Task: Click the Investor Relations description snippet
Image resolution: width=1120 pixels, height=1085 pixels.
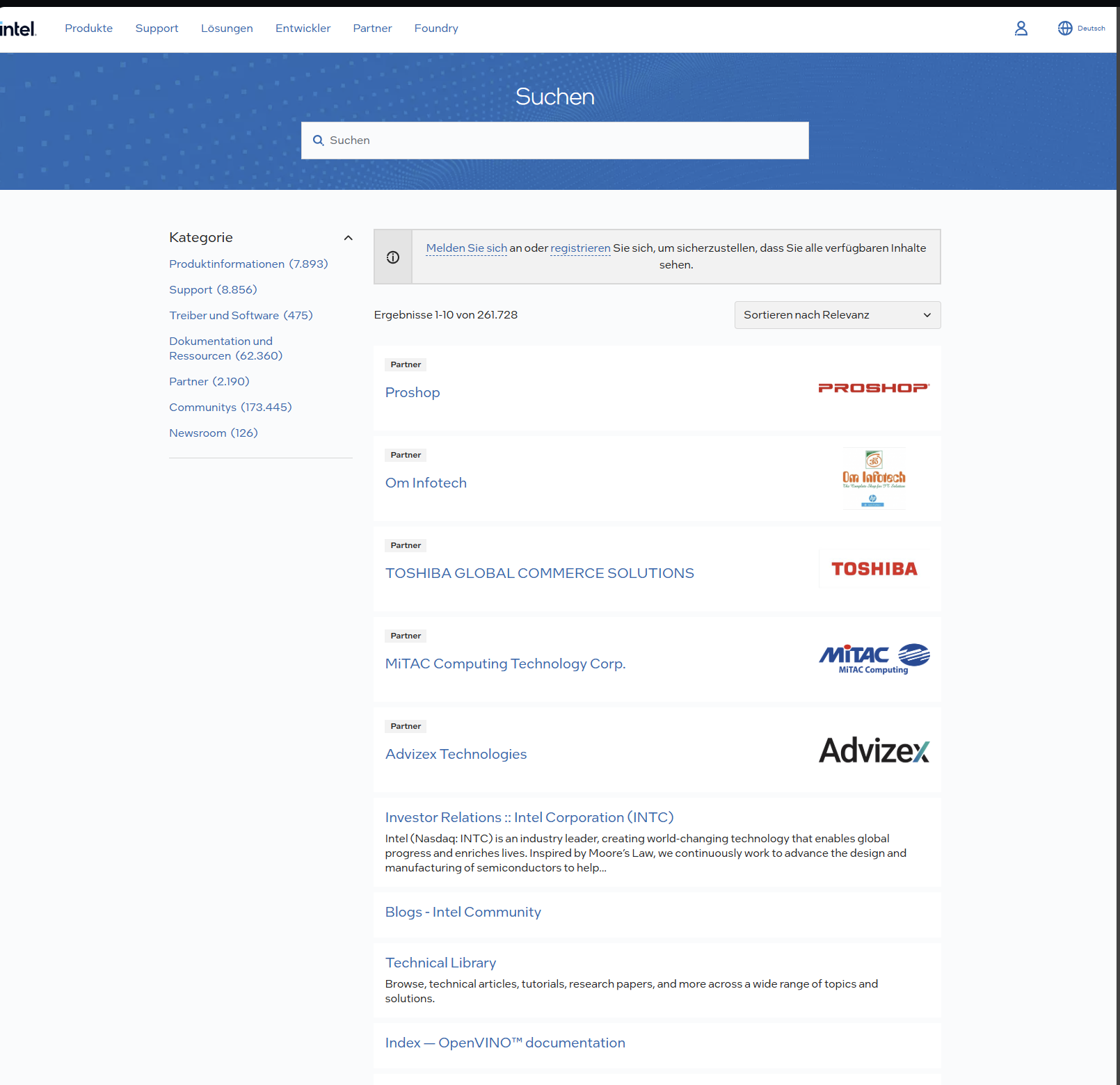Action: pyautogui.click(x=646, y=853)
